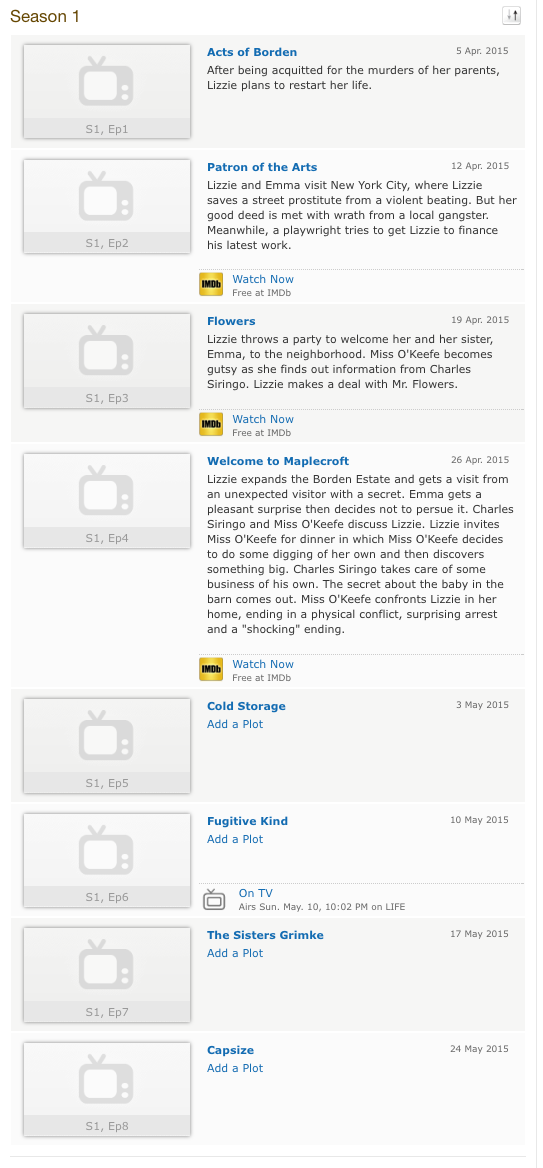Open the Acts of Borden episode
The width and height of the screenshot is (543, 1168).
[252, 52]
